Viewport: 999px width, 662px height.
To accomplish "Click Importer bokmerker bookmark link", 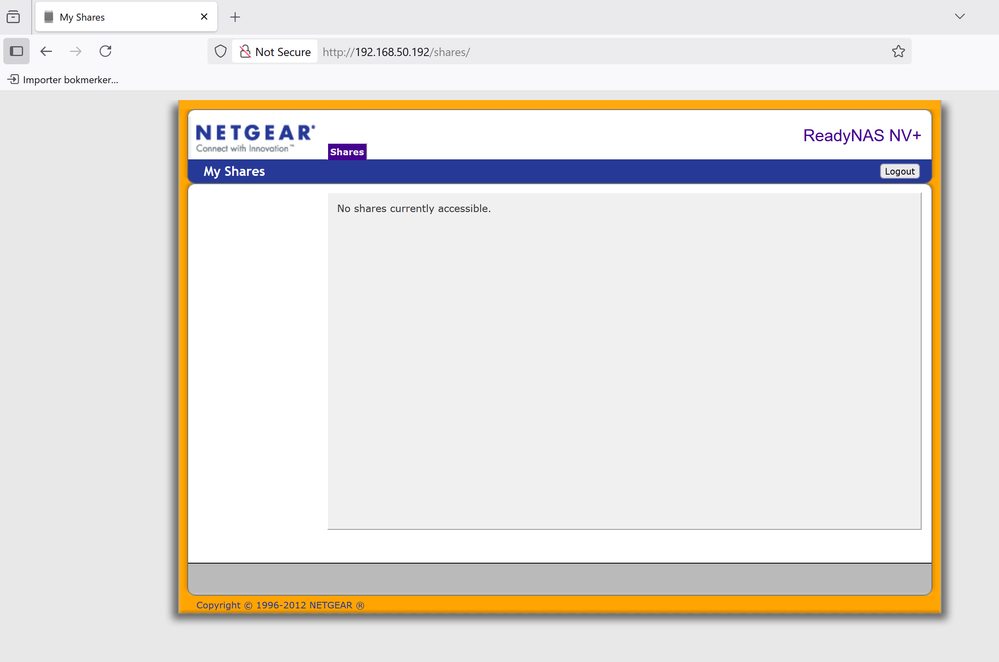I will tap(63, 80).
